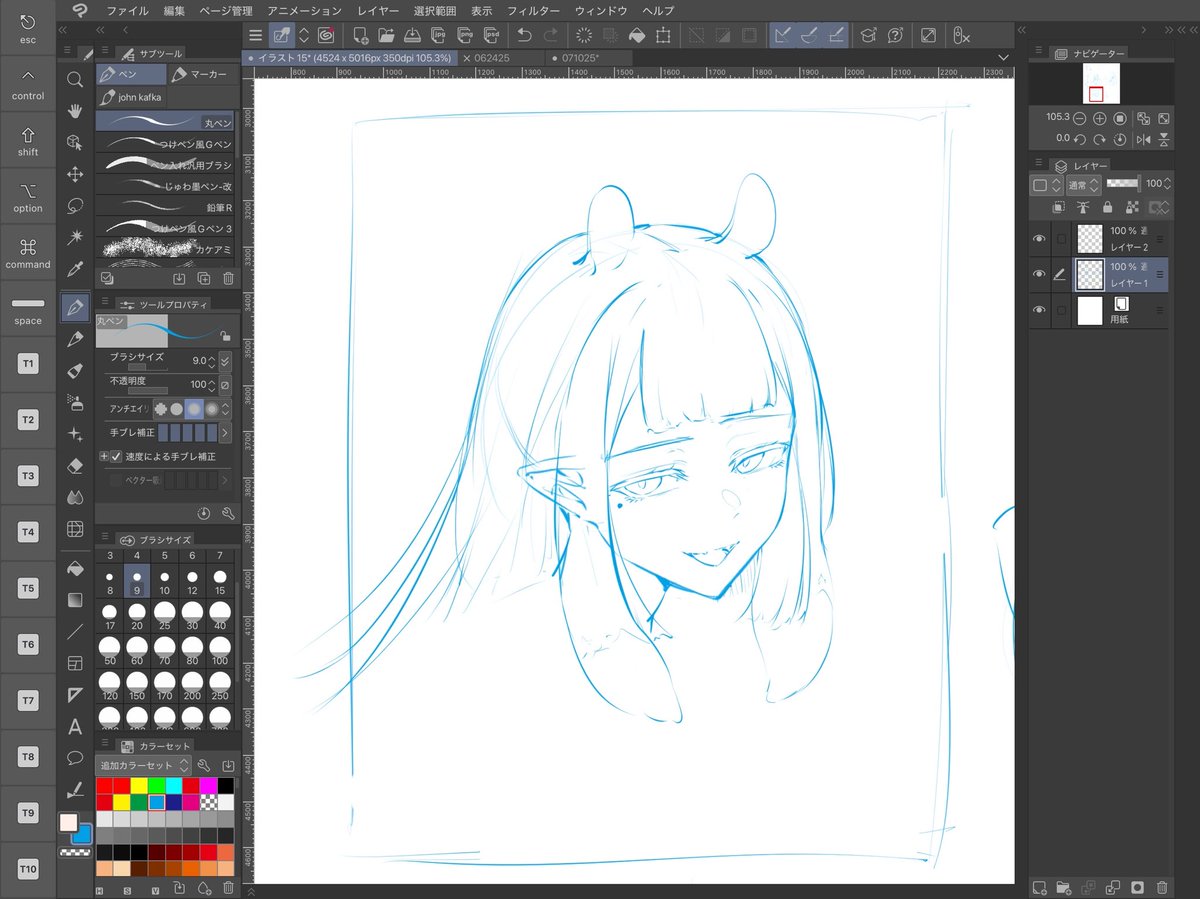Click the tool switch arrows beside pen icon

(303, 35)
